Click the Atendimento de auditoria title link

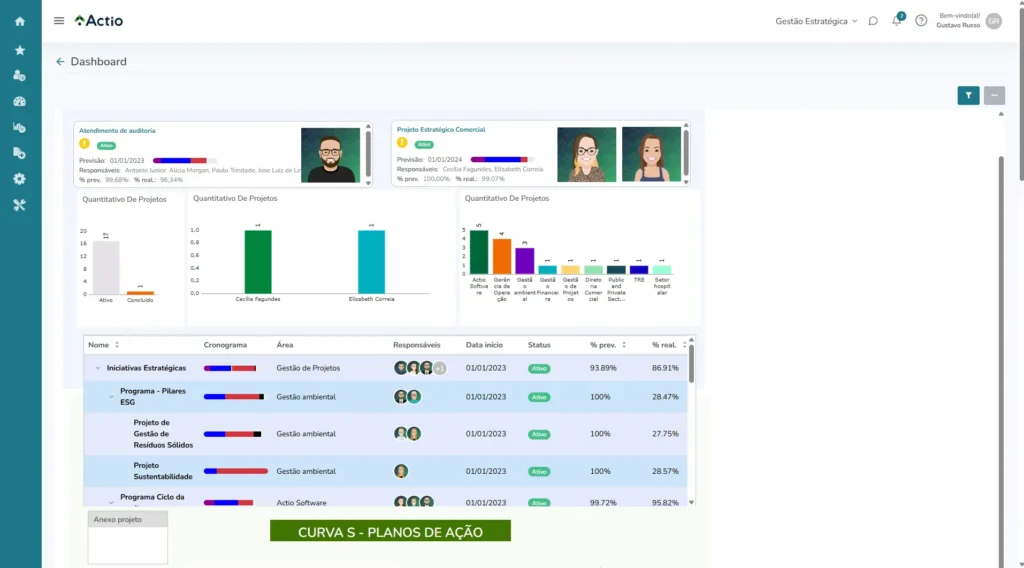coord(117,131)
